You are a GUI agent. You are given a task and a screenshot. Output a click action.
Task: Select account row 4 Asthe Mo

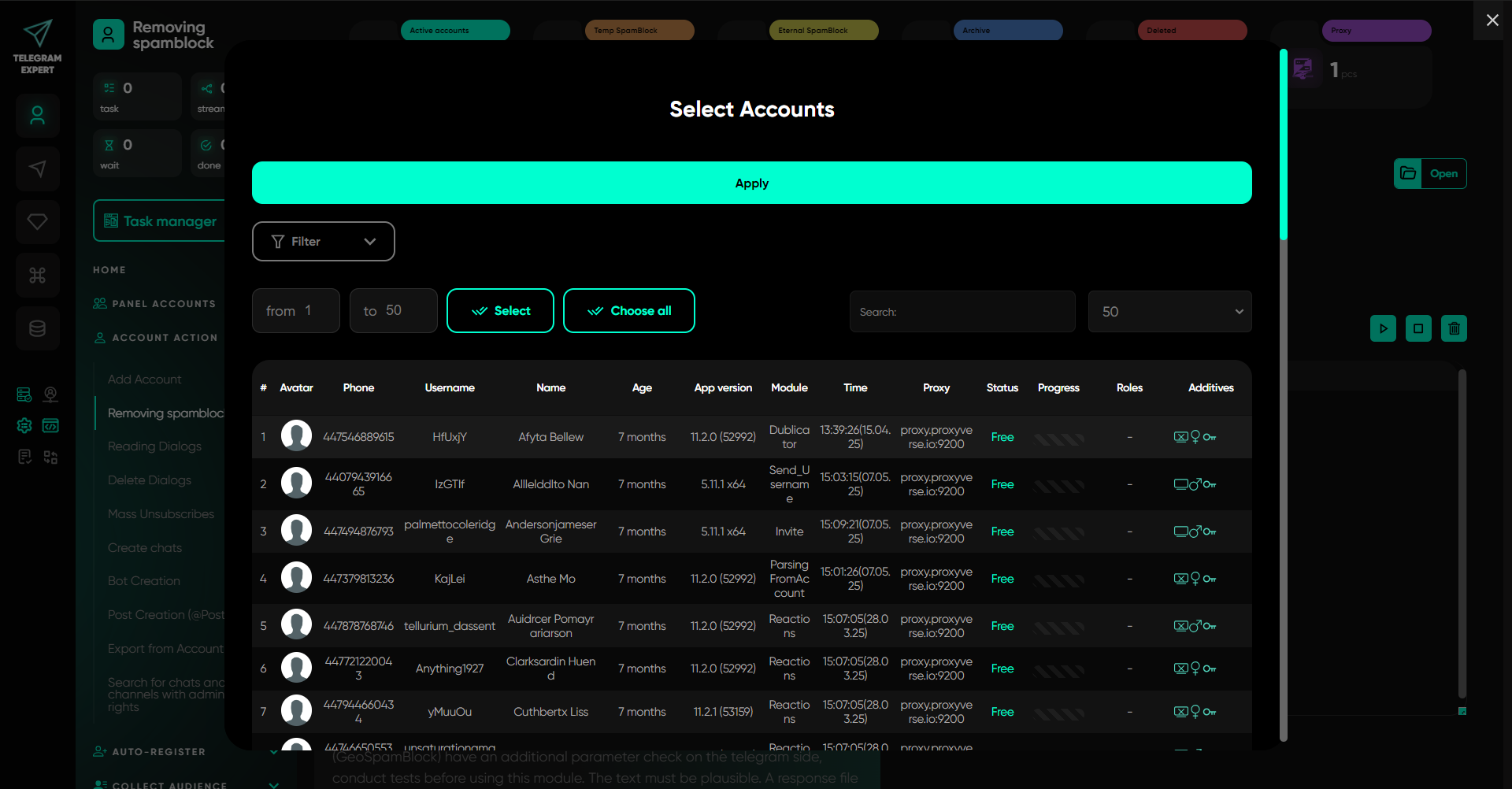[550, 579]
